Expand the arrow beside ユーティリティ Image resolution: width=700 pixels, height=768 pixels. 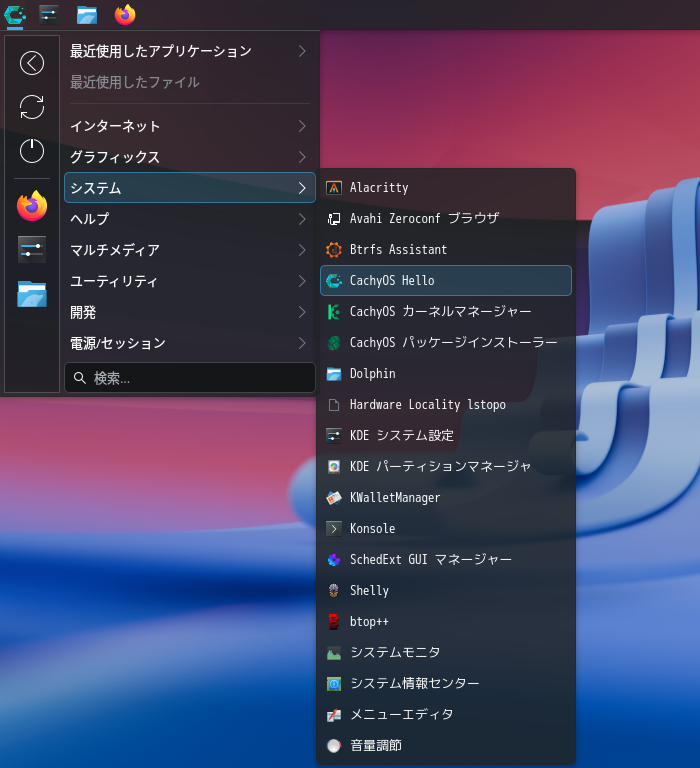(x=302, y=281)
